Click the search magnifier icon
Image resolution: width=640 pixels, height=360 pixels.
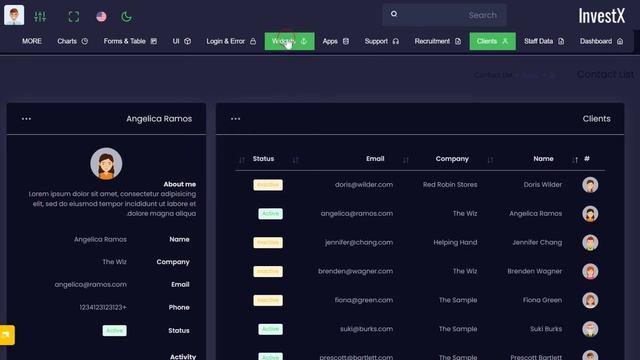point(394,14)
